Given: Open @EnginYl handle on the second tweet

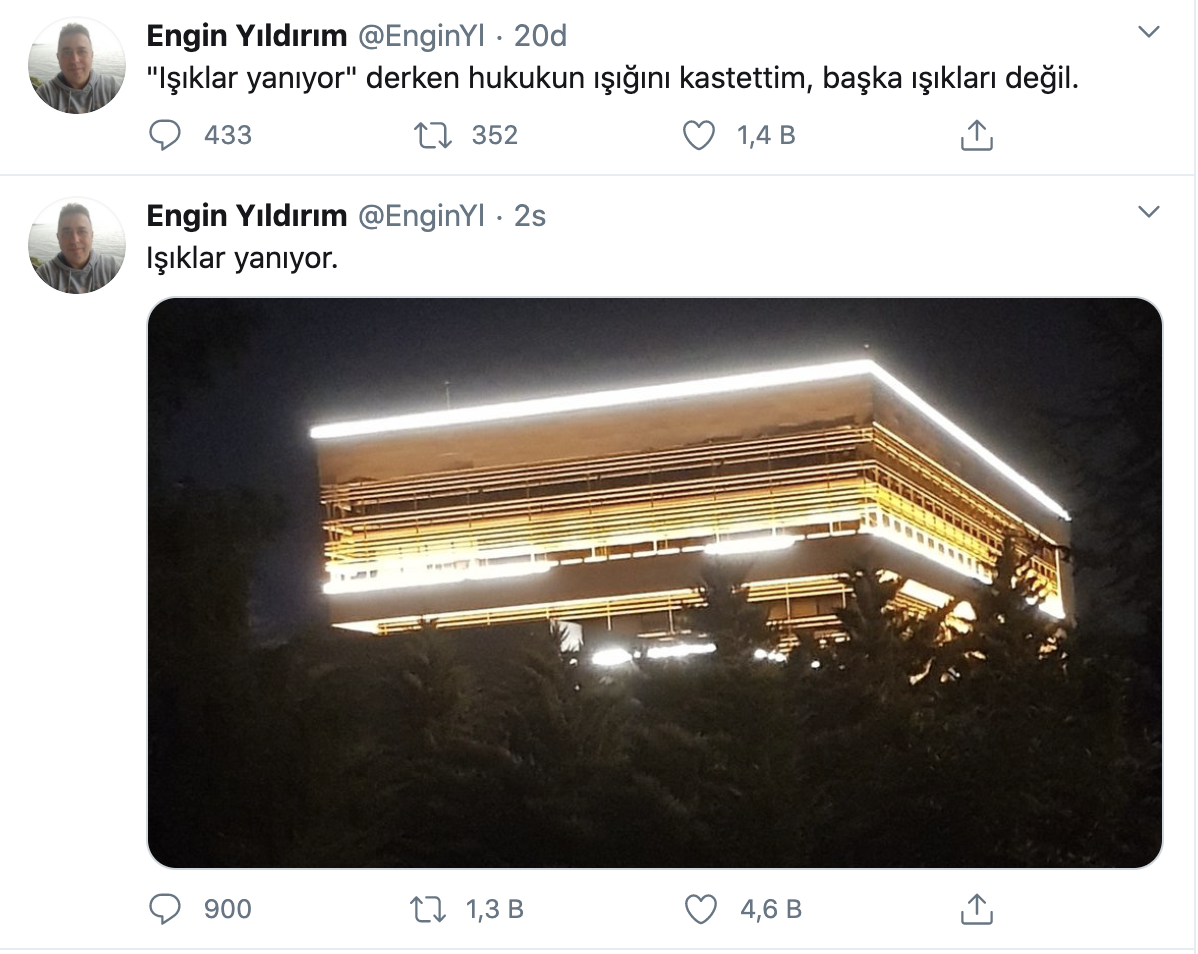Looking at the screenshot, I should [x=421, y=216].
